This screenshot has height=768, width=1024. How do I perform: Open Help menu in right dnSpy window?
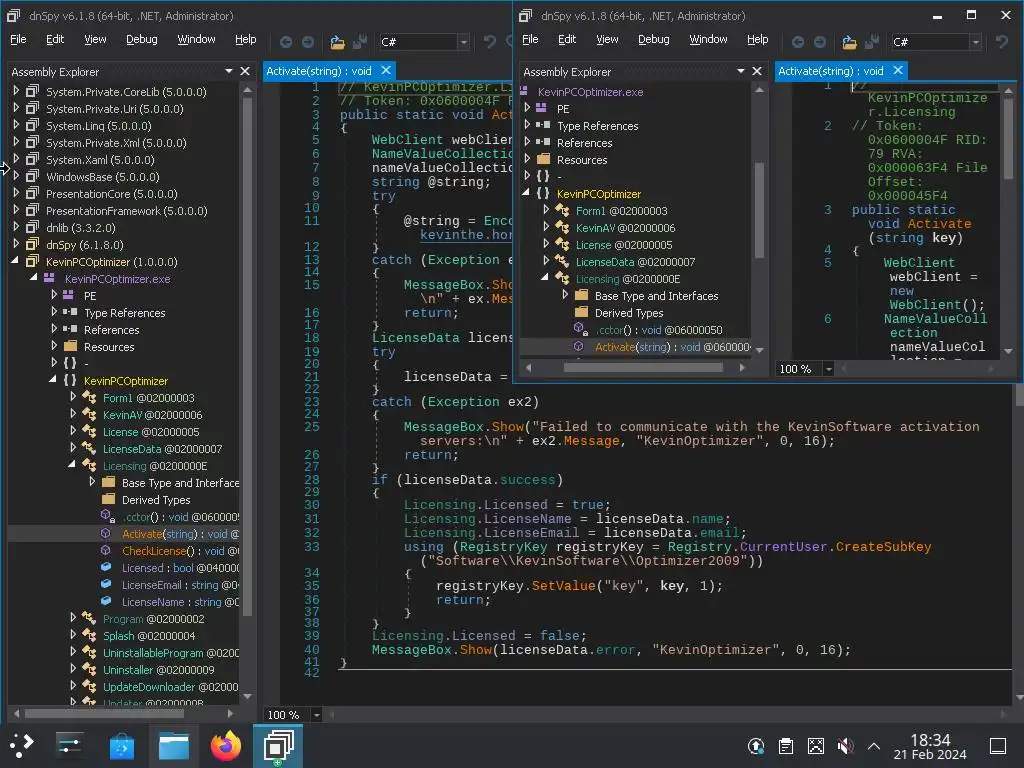coord(758,39)
